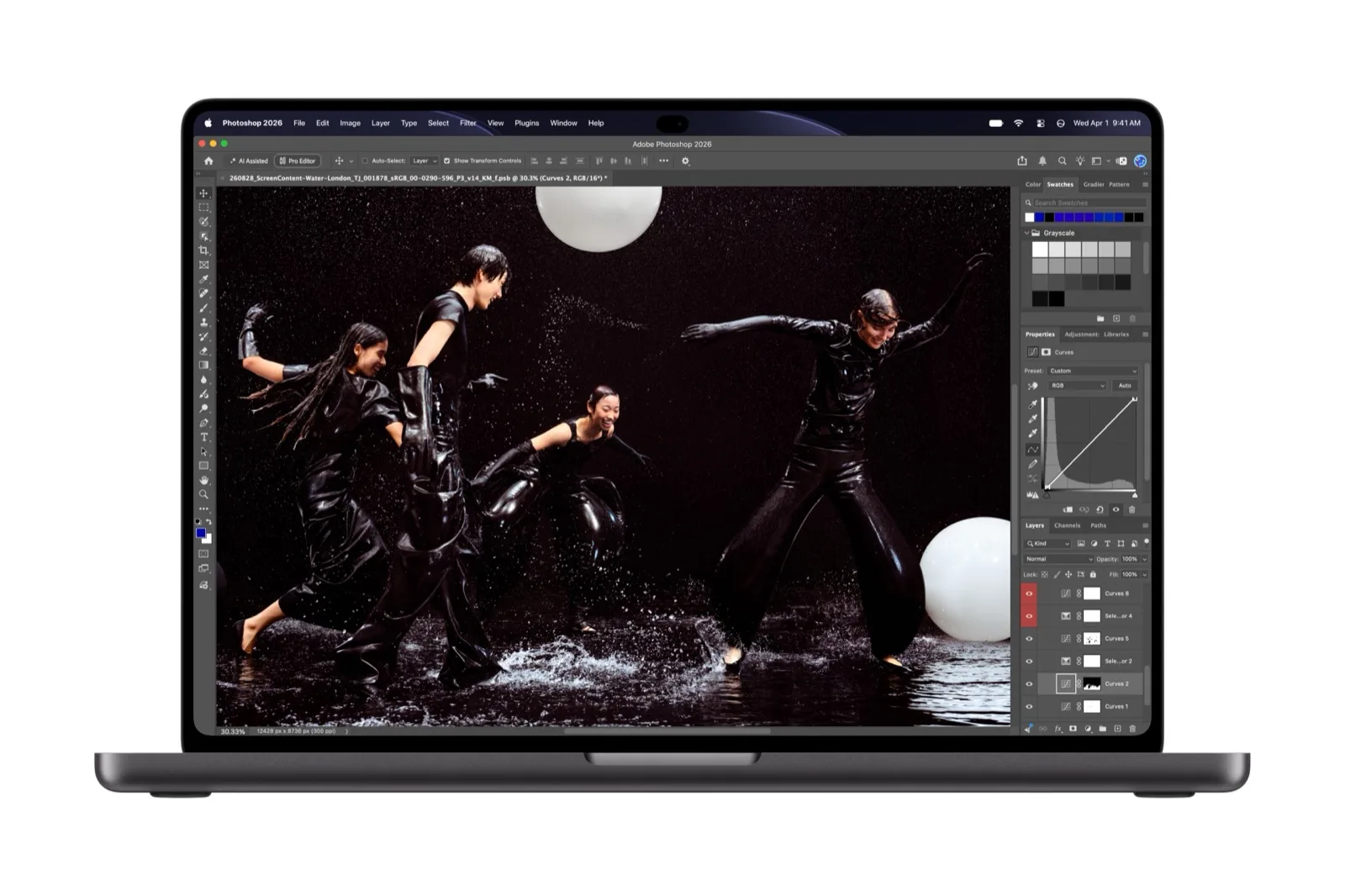The width and height of the screenshot is (1345, 896).
Task: Click the Pro Editor button
Action: (x=298, y=161)
